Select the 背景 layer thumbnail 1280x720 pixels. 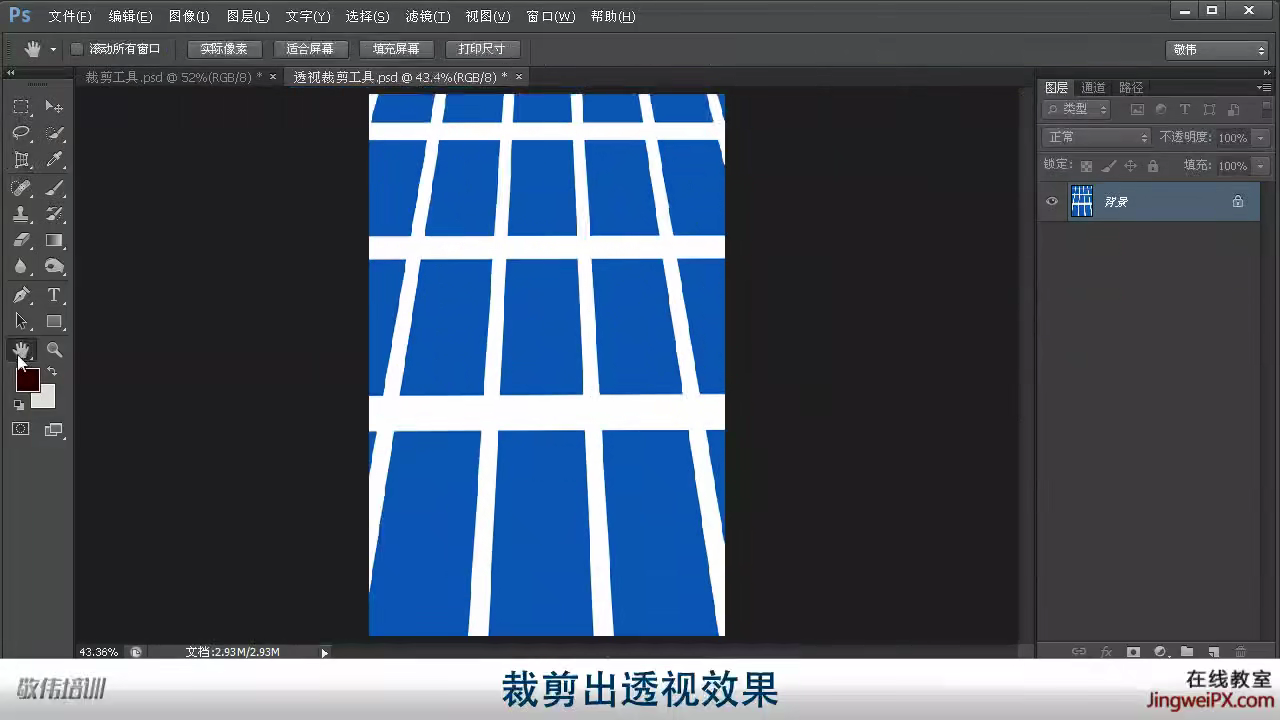coord(1082,201)
